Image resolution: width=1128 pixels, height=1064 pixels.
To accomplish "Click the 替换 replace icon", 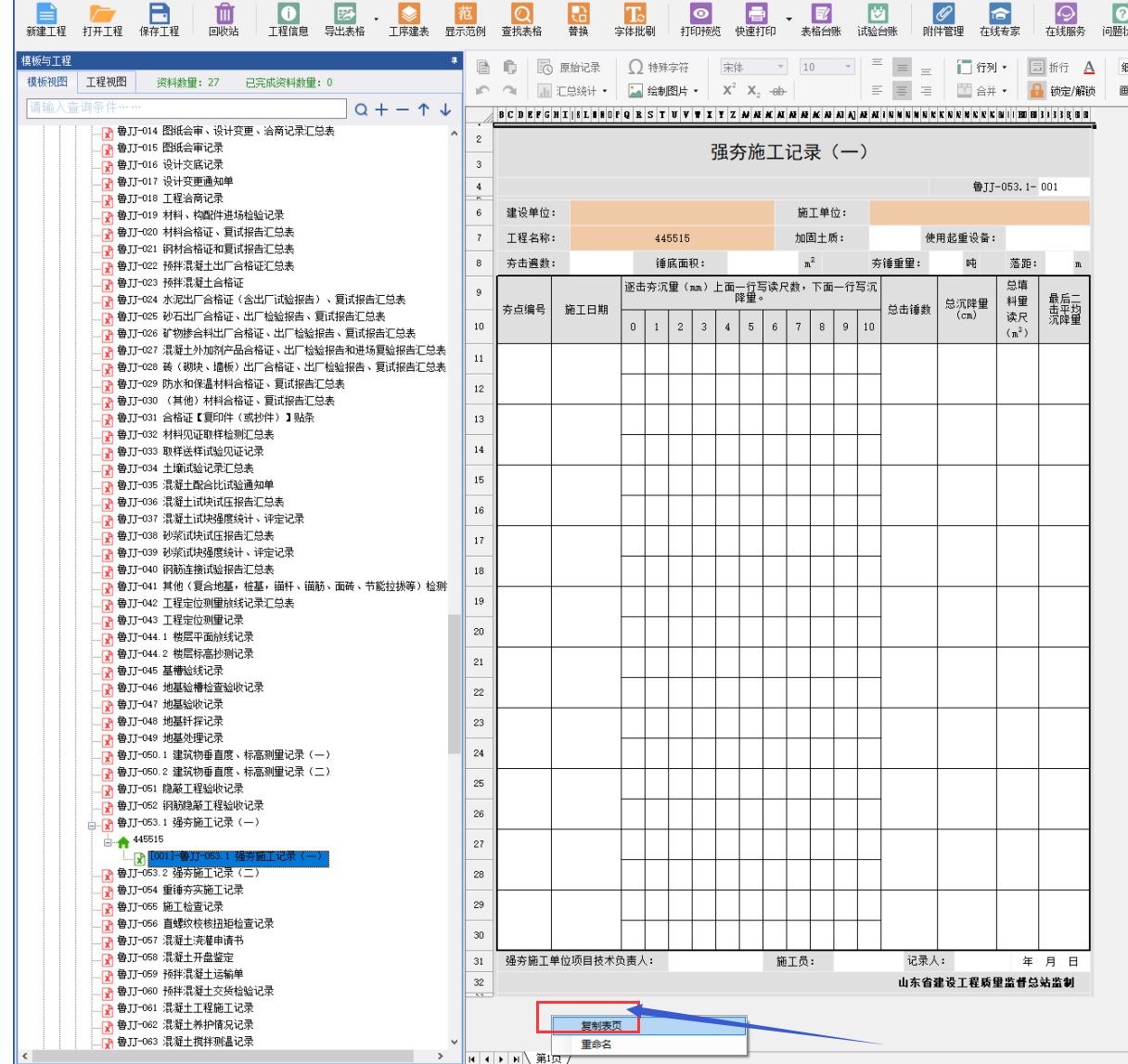I will (579, 19).
